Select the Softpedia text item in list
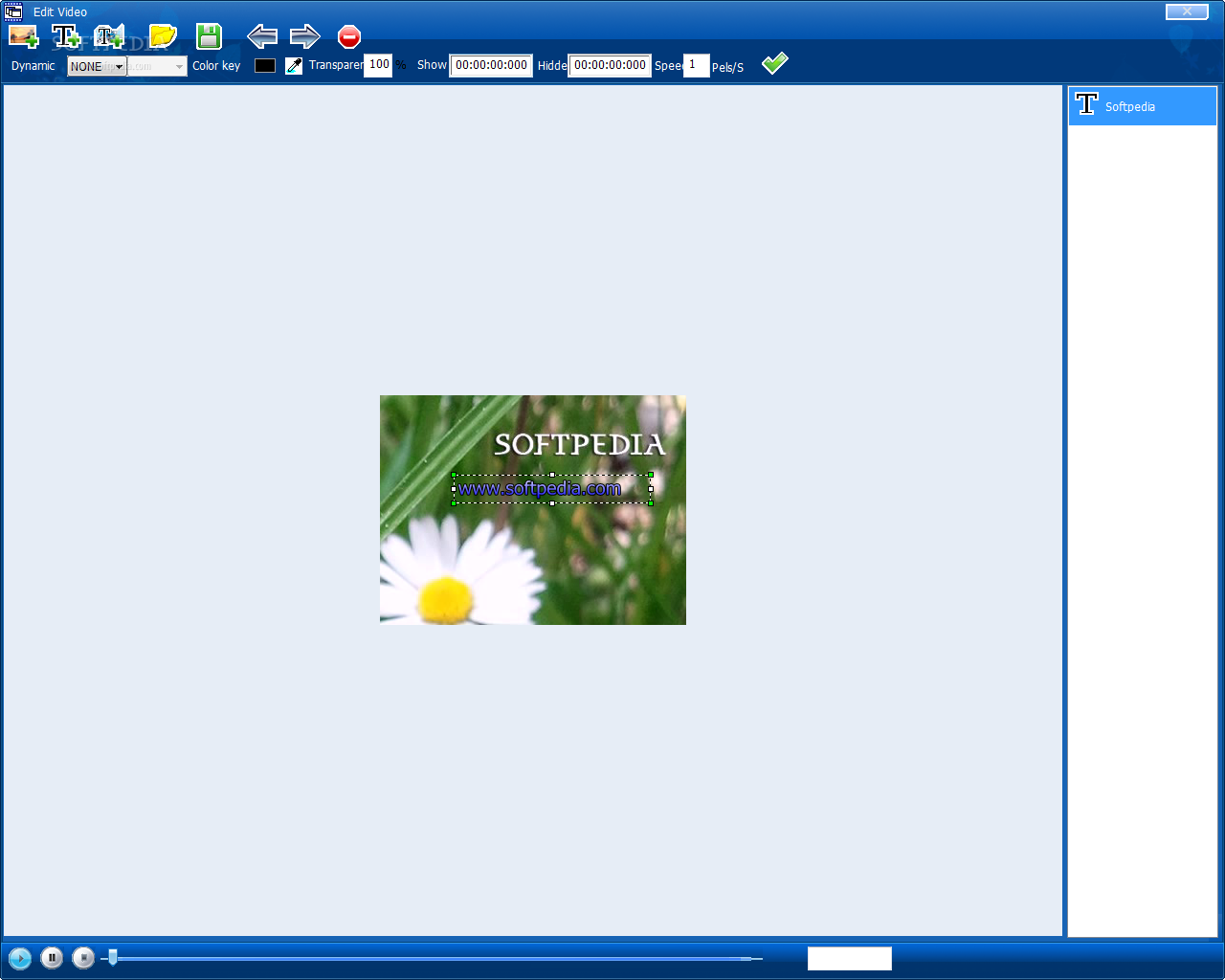This screenshot has width=1225, height=980. (x=1143, y=106)
